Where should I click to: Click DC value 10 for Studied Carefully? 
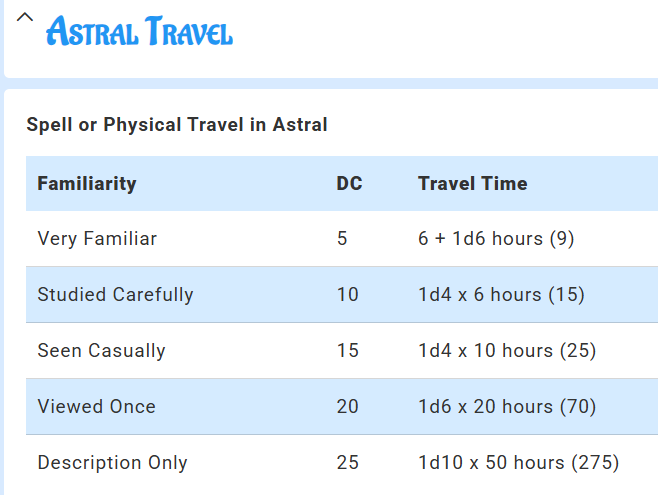coord(347,295)
